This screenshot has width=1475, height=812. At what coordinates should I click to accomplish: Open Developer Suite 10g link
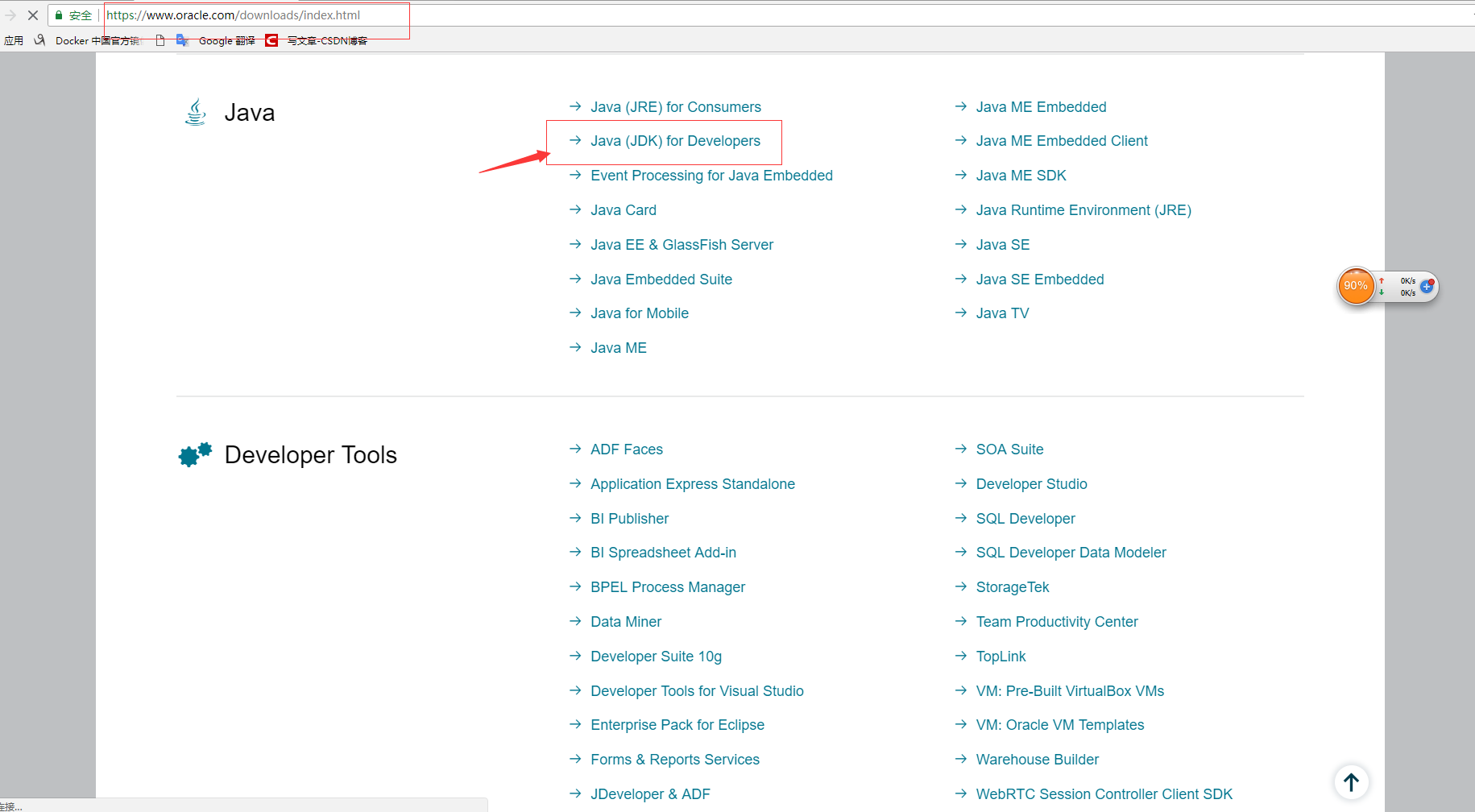[x=656, y=657]
